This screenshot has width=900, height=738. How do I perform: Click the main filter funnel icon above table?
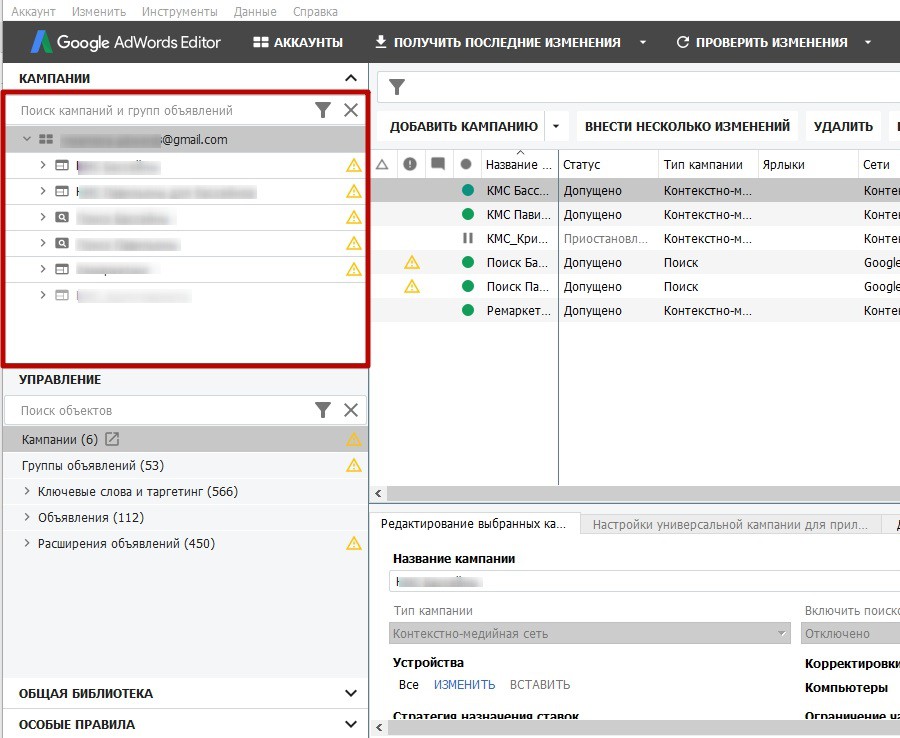pos(397,87)
